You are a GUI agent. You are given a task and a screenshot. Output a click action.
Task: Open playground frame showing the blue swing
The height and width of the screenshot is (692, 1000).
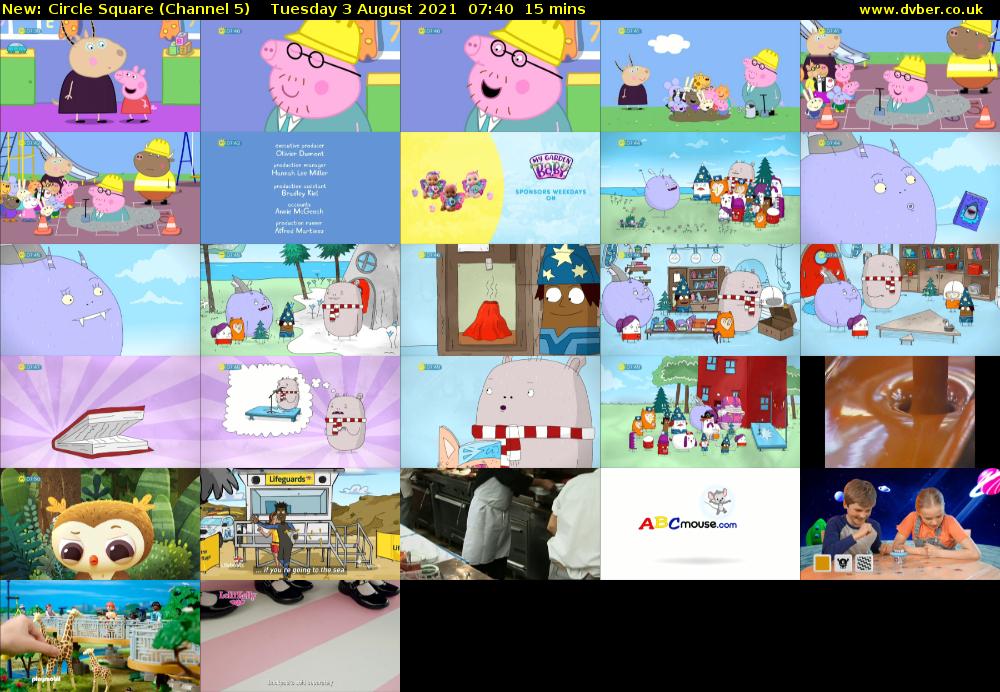[100, 188]
